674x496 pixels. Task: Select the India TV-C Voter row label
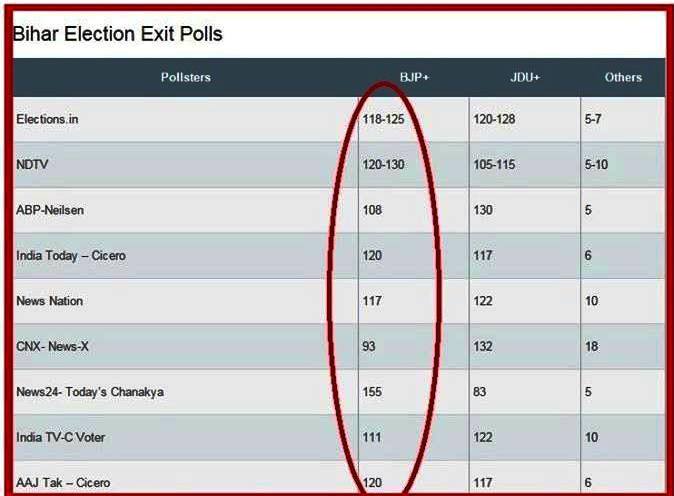[x=61, y=437]
